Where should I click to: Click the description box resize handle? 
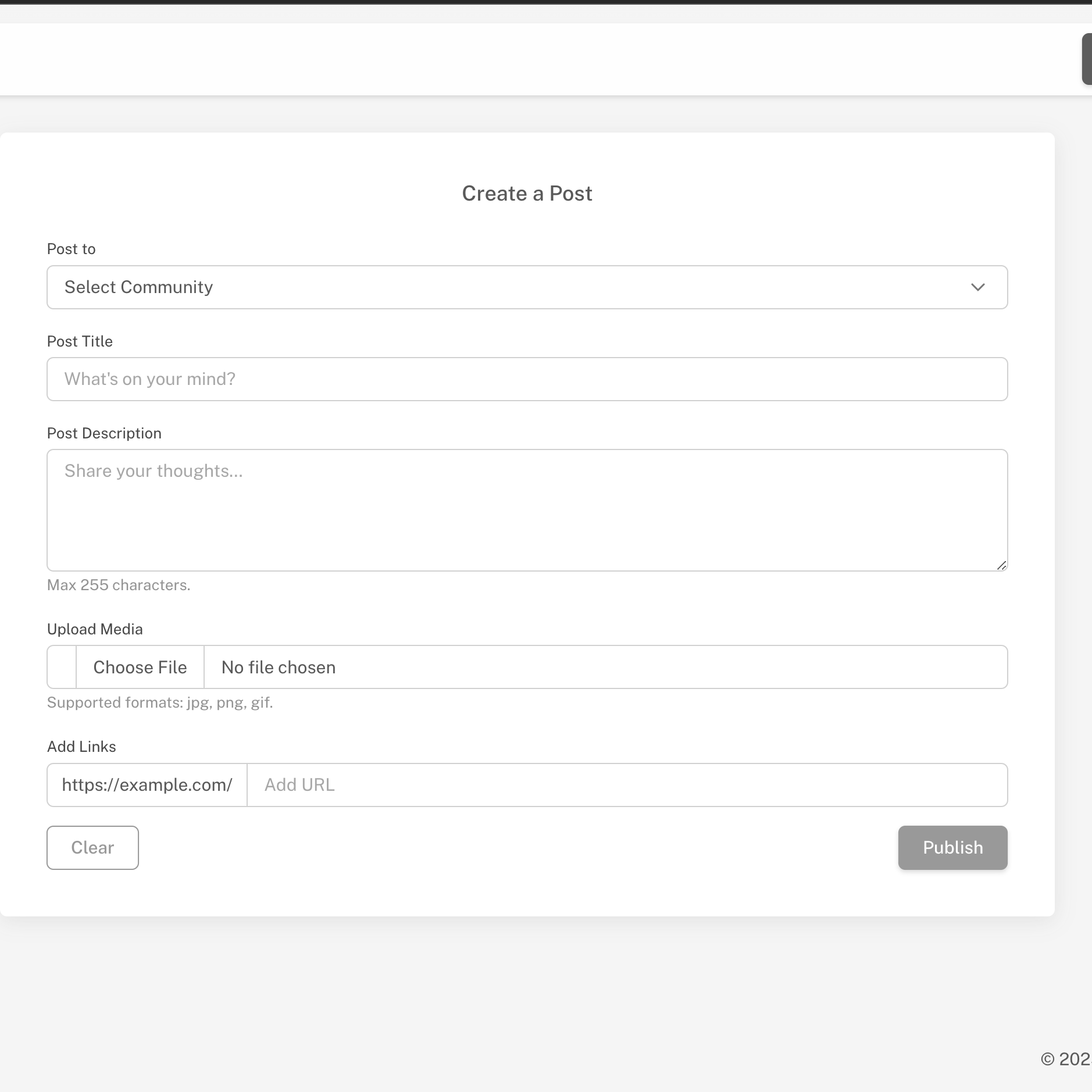1001,565
